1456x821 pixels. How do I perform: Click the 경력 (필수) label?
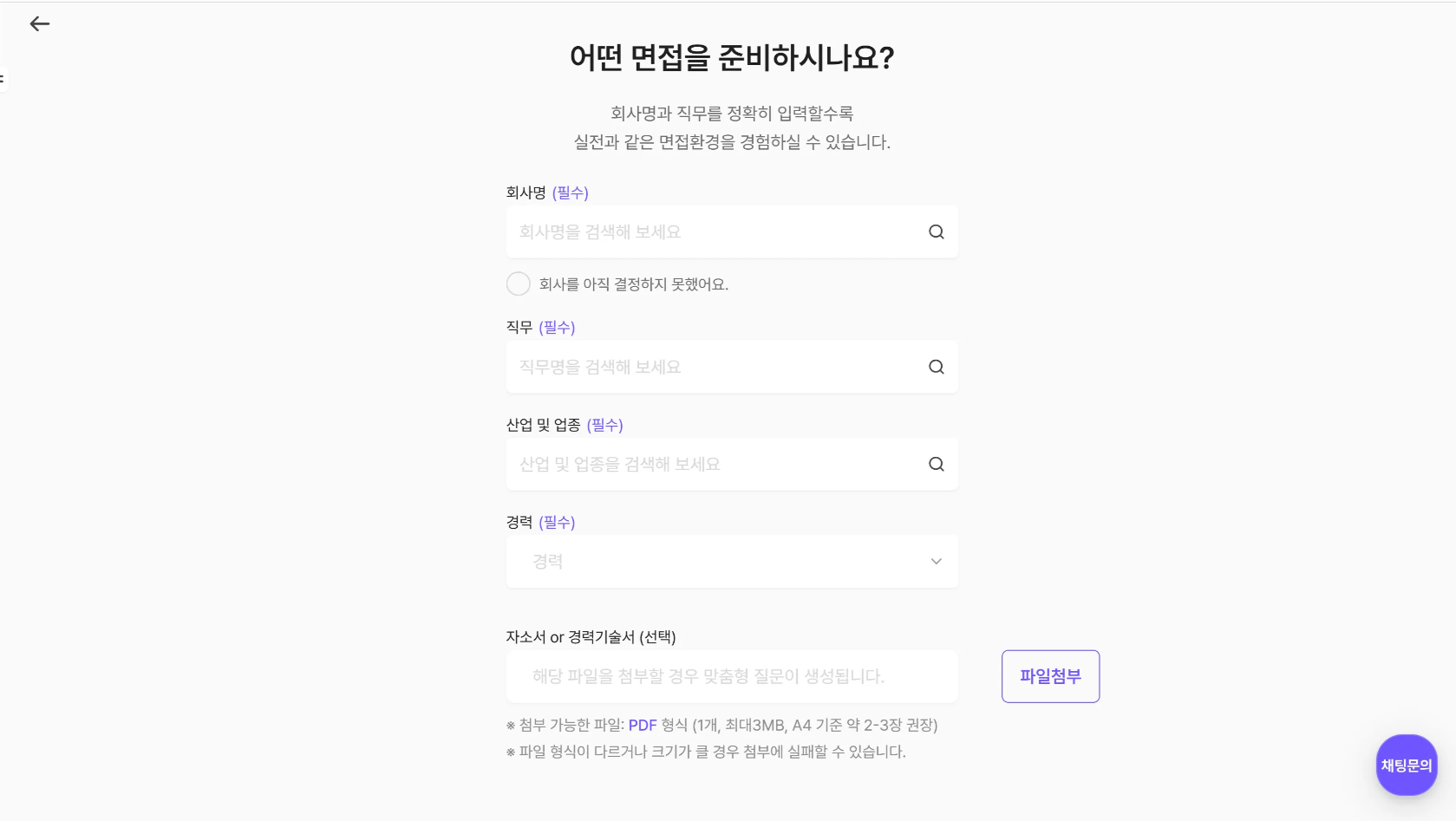pos(541,522)
